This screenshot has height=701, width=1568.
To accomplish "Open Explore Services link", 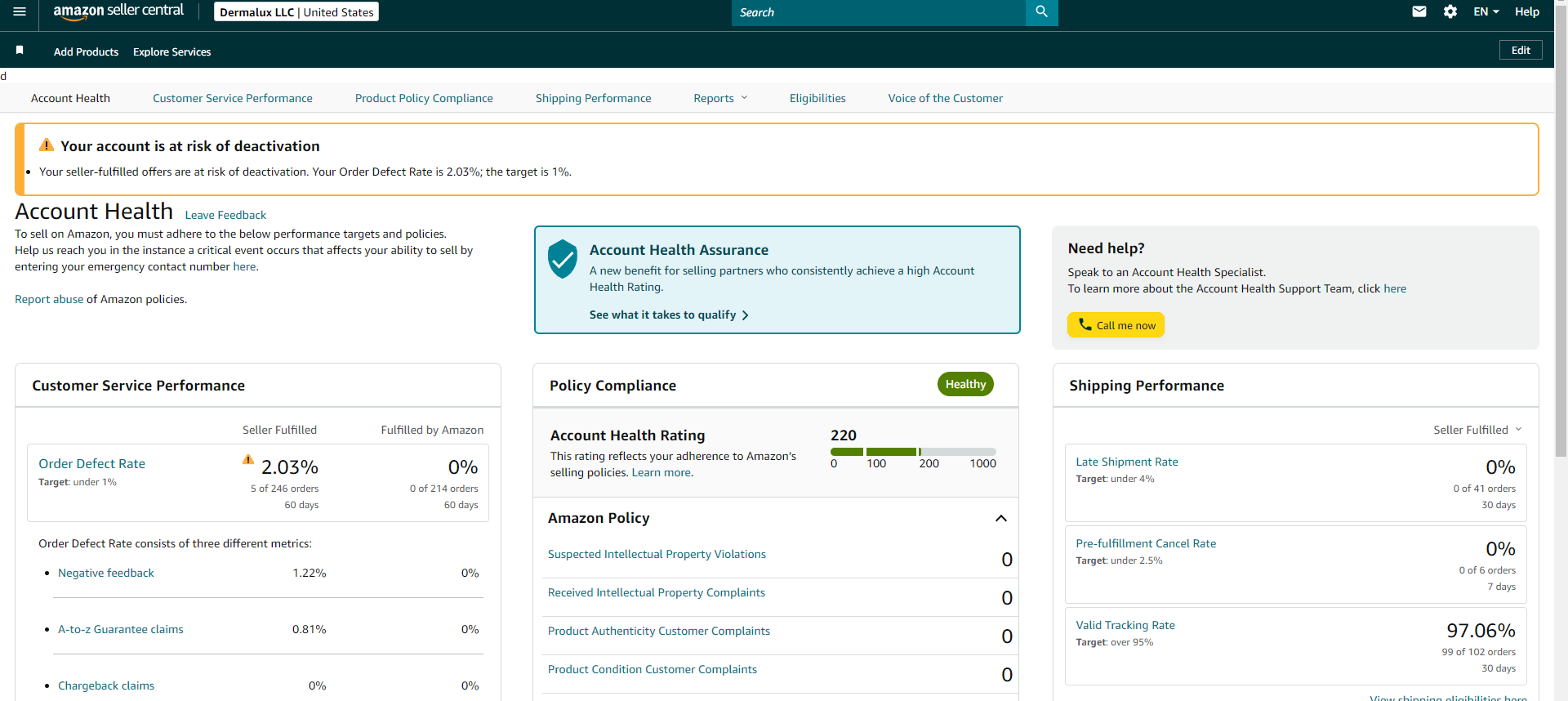I will click(171, 51).
